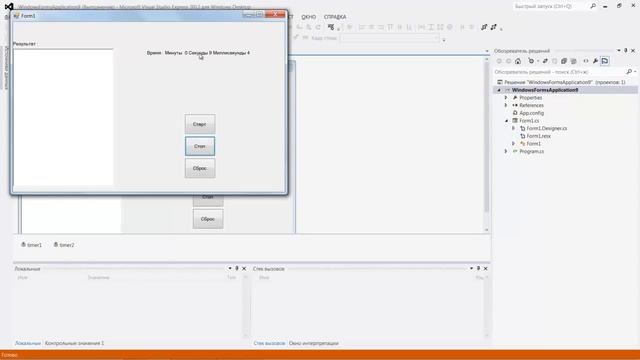Close the Solution Explorer panel

(x=633, y=51)
